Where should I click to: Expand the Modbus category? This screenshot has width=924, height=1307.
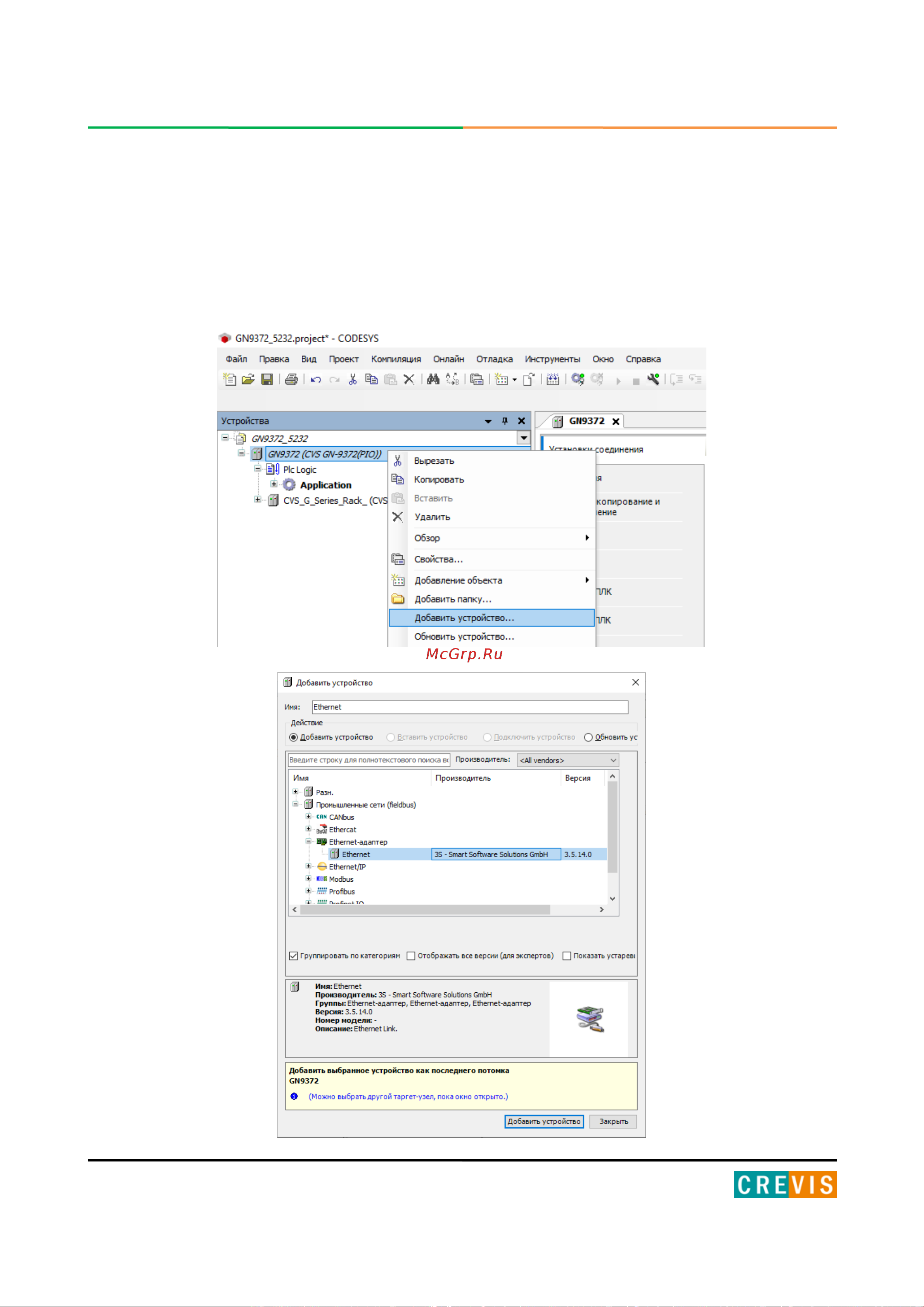(308, 878)
